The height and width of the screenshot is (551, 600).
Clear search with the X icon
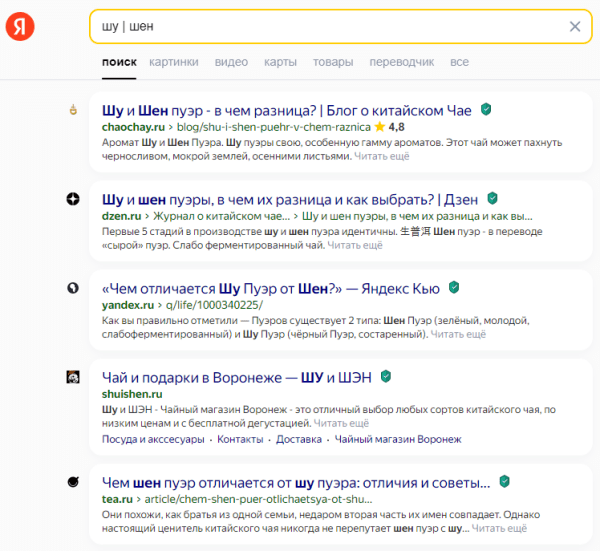(575, 27)
